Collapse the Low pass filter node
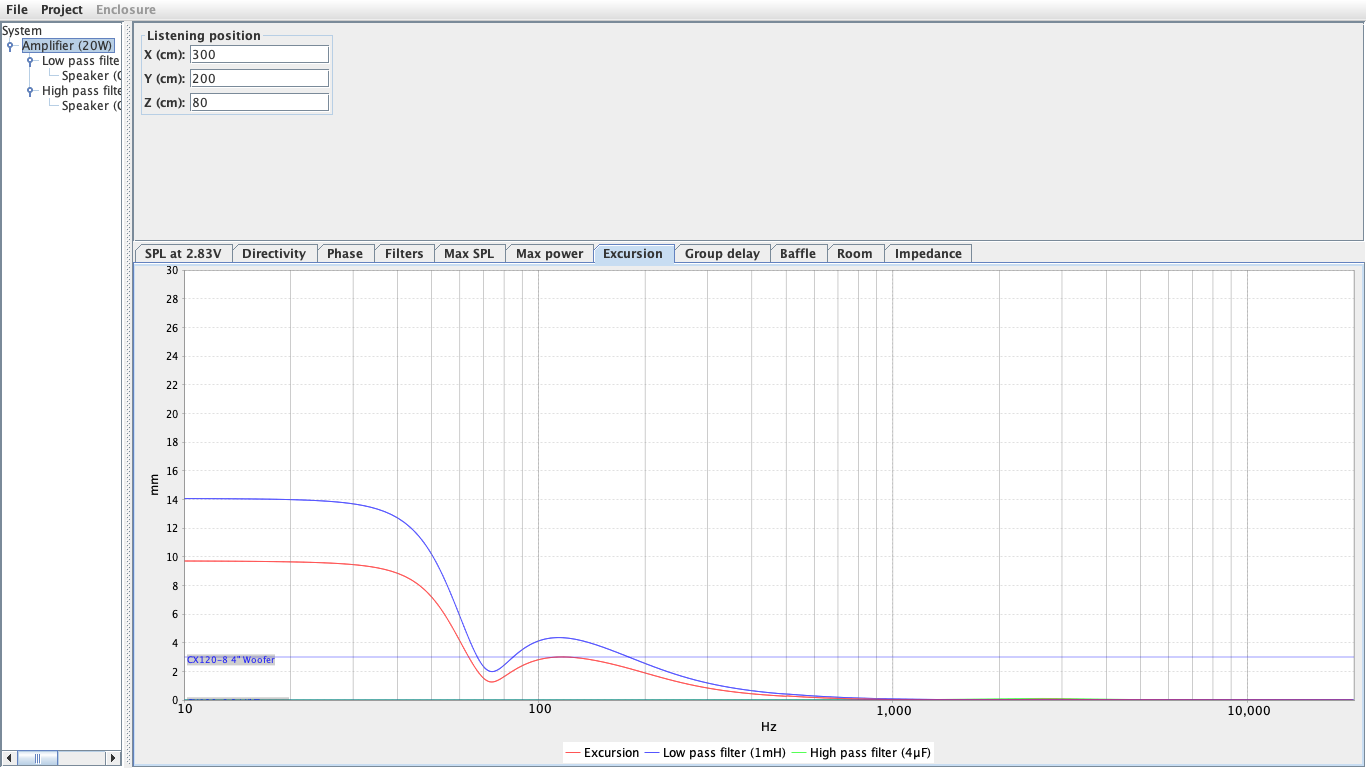1366x768 pixels. [30, 61]
